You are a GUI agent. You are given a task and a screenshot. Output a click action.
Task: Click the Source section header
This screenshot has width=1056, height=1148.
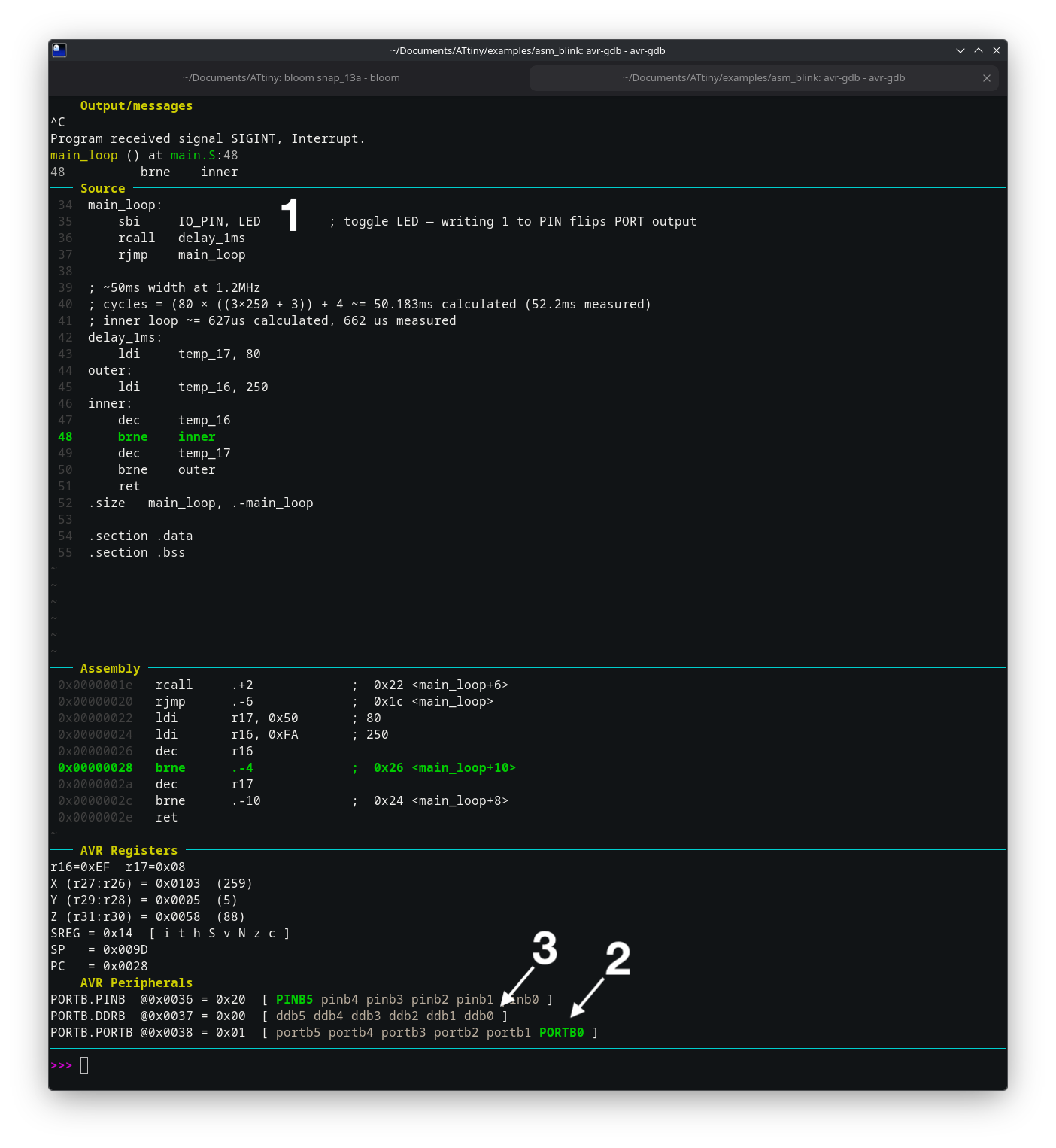[x=103, y=189]
